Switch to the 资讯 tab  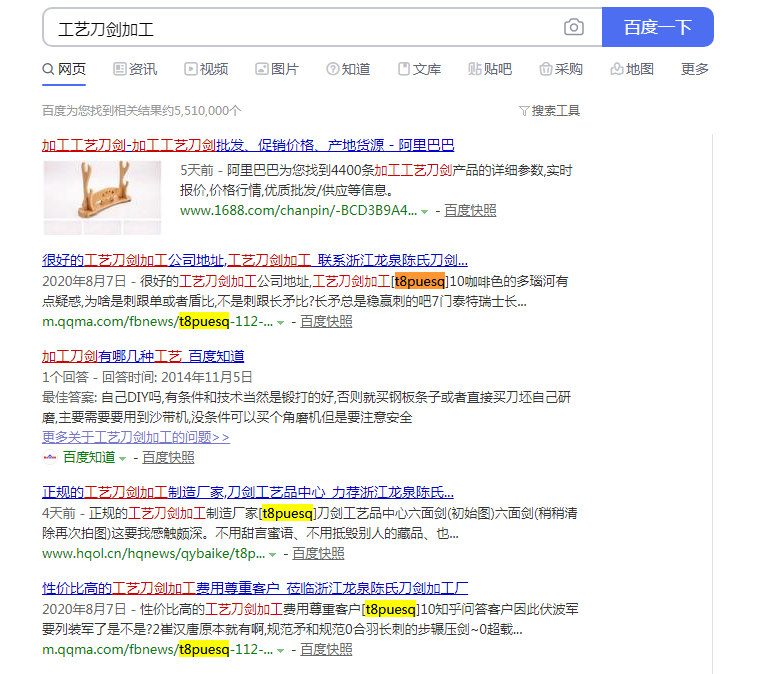coord(135,69)
